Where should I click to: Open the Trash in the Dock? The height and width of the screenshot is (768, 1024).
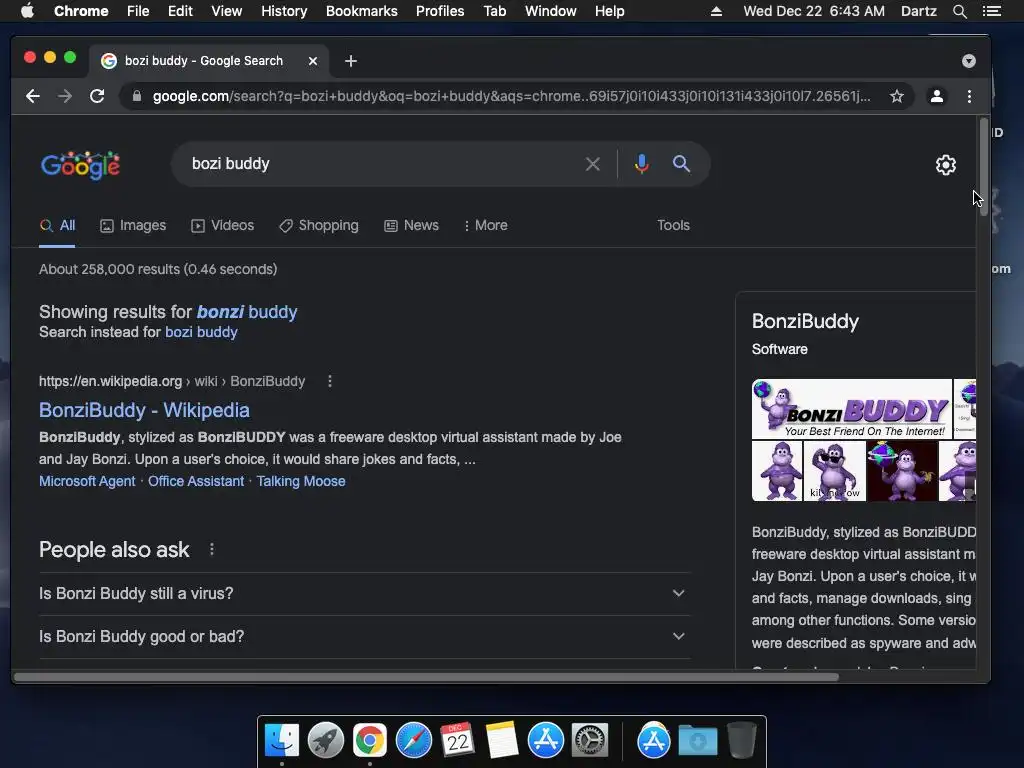742,741
